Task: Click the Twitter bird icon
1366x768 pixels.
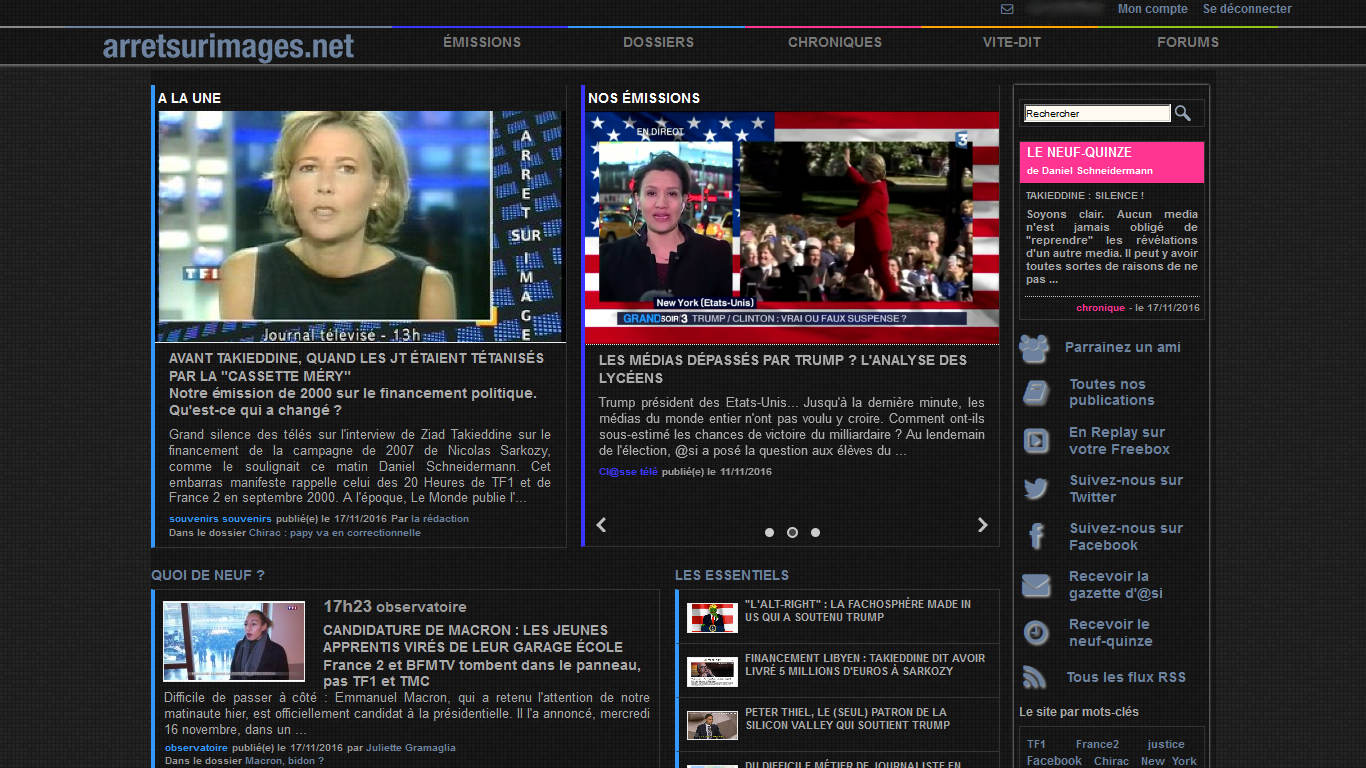Action: pos(1036,489)
